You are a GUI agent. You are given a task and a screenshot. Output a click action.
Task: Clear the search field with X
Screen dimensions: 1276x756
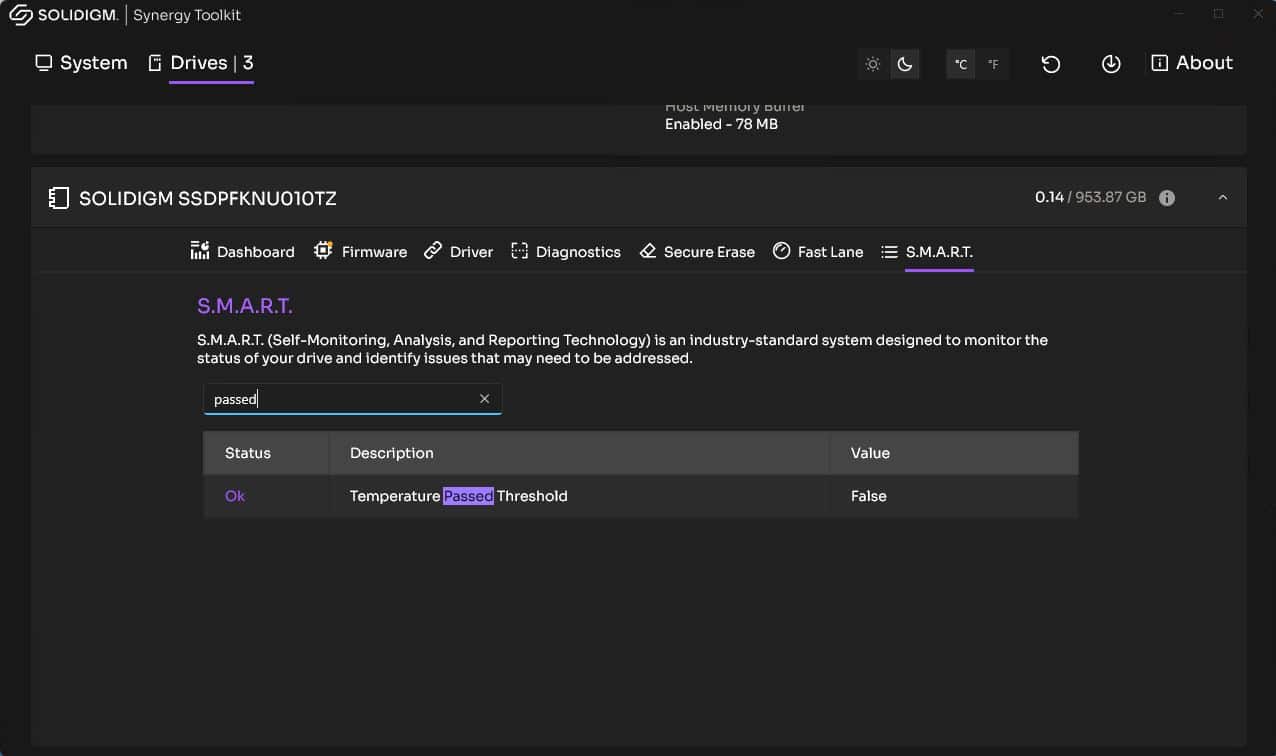[x=485, y=399]
